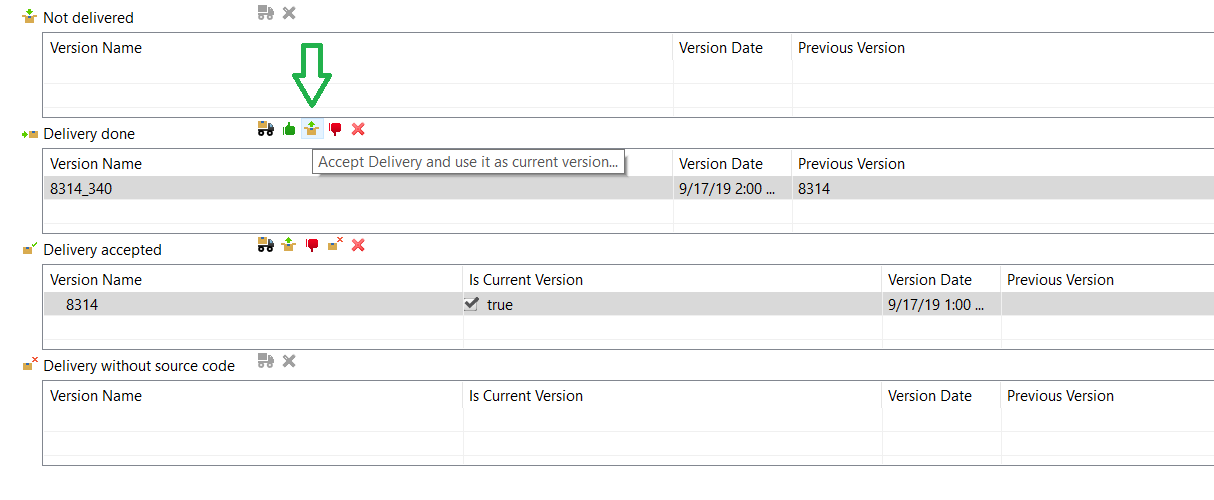Click grey X in Delivery without source code
The image size is (1214, 500).
coord(289,360)
